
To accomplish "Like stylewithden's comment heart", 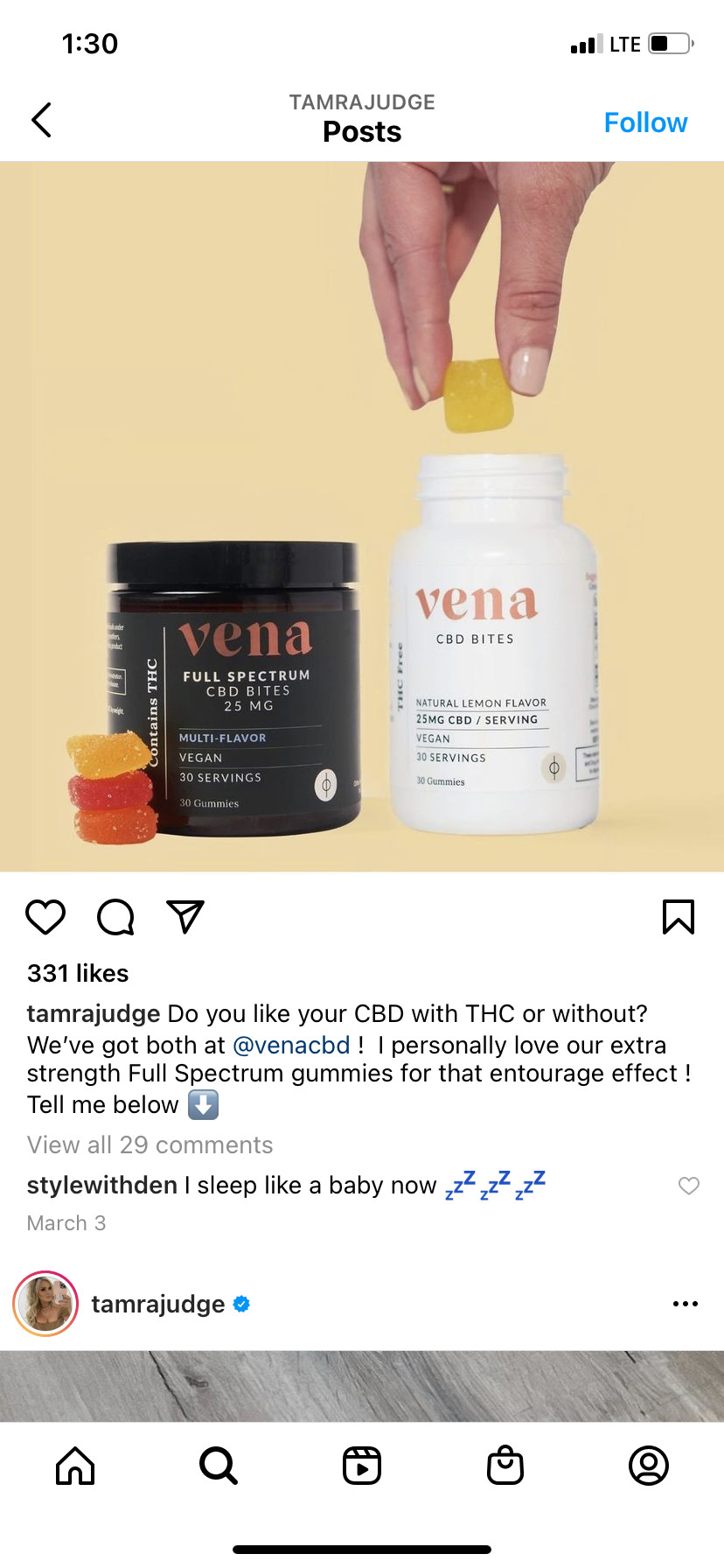I will [x=689, y=1186].
